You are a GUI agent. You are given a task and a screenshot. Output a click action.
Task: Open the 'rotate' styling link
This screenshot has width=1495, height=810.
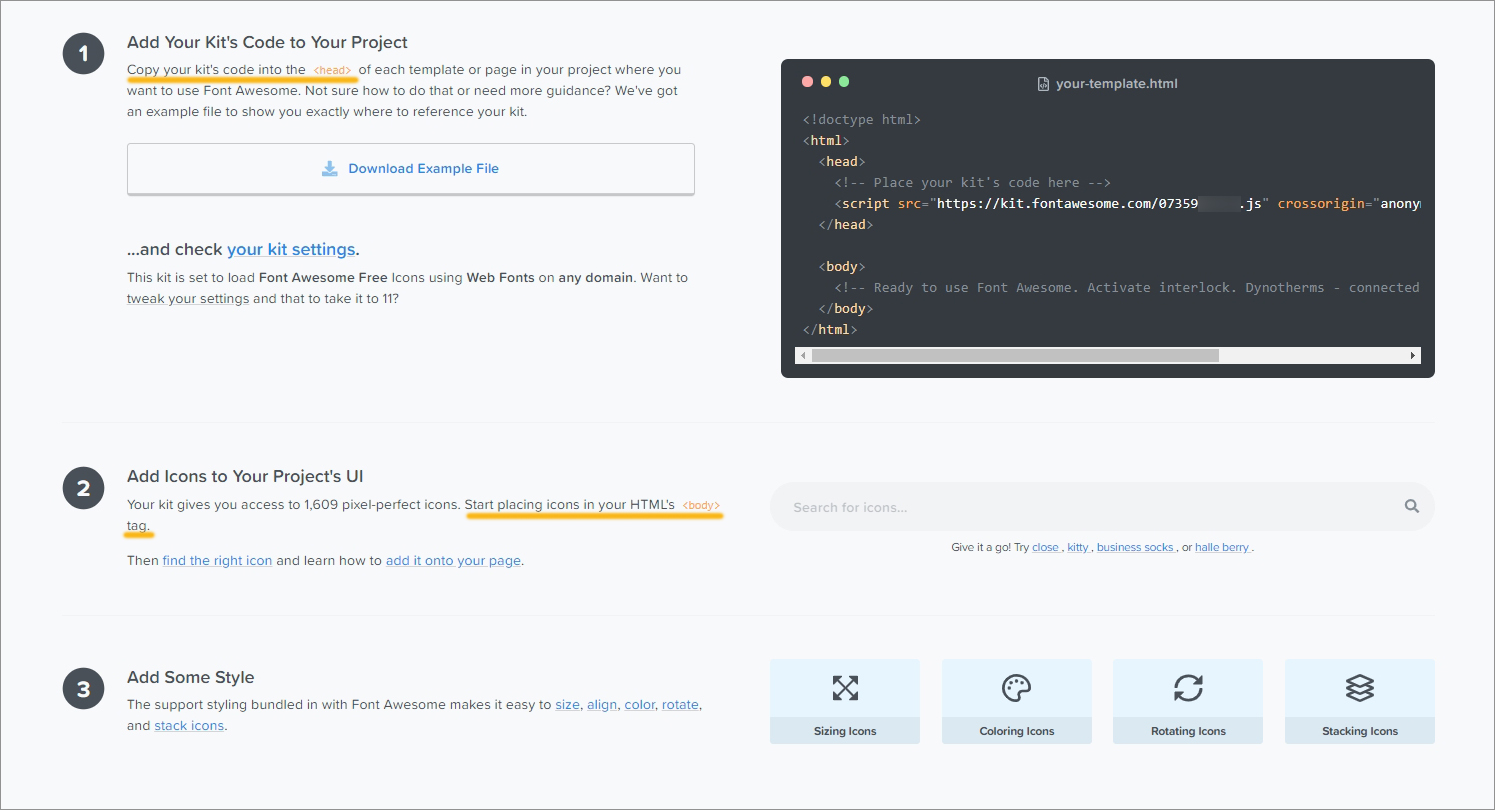coord(680,705)
